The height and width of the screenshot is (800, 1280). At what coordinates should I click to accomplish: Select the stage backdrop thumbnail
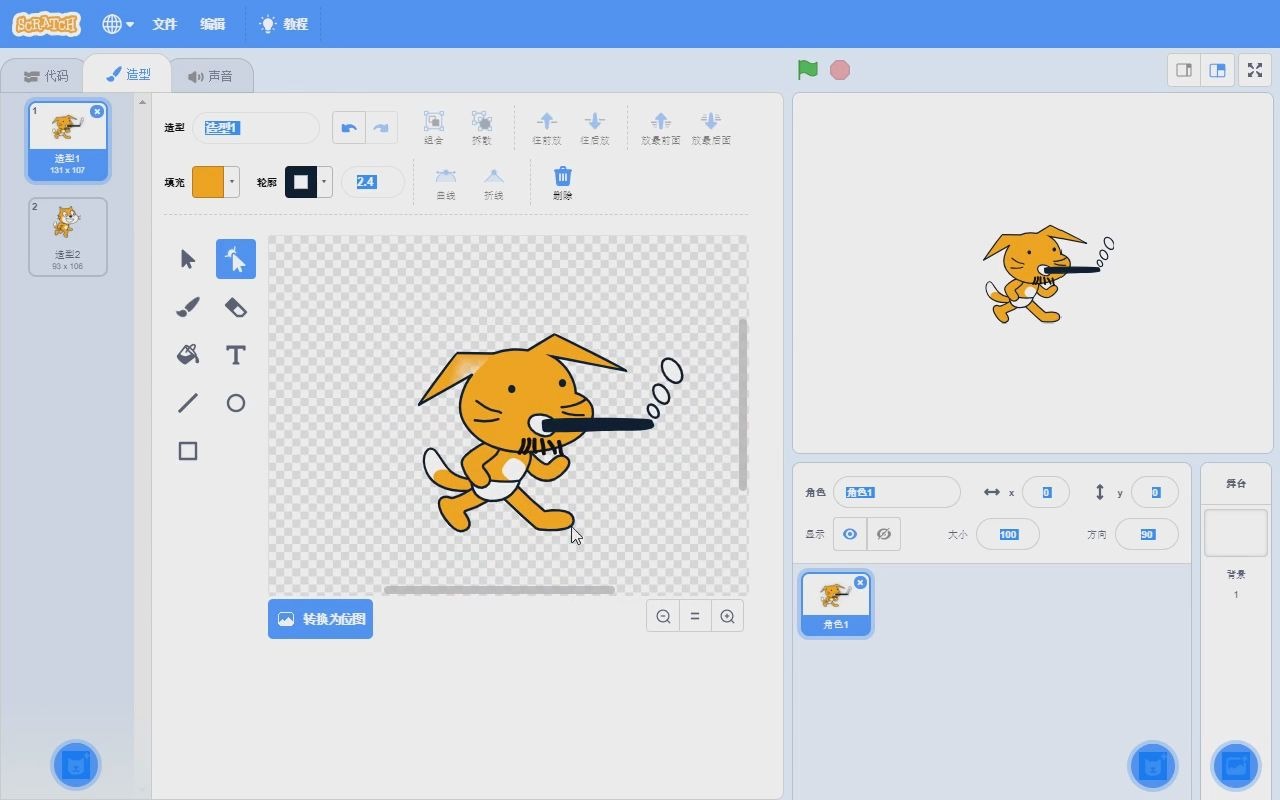click(1236, 532)
